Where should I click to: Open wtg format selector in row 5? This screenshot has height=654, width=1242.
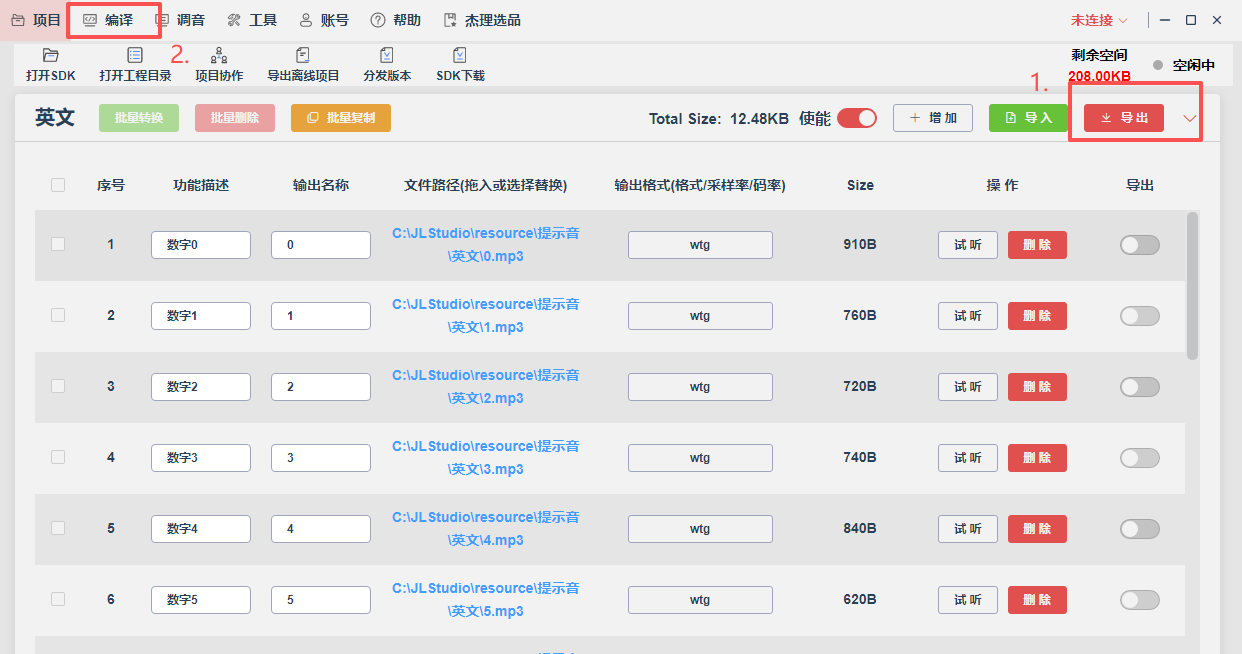click(x=700, y=529)
